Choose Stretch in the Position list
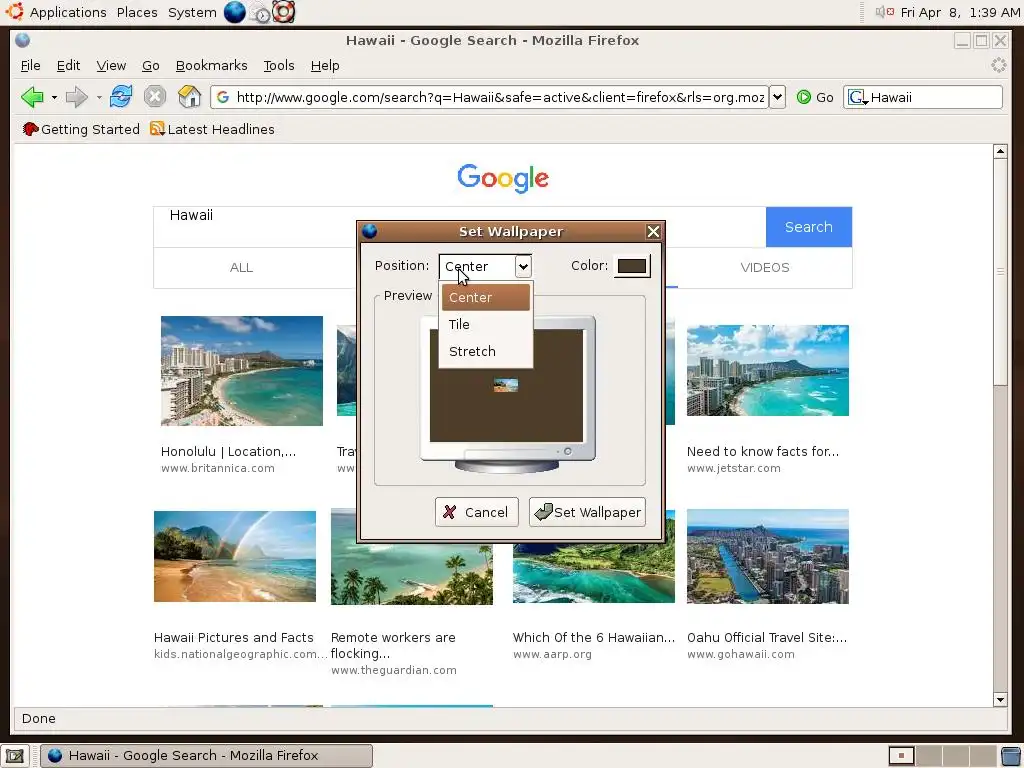Image resolution: width=1024 pixels, height=768 pixels. [485, 351]
